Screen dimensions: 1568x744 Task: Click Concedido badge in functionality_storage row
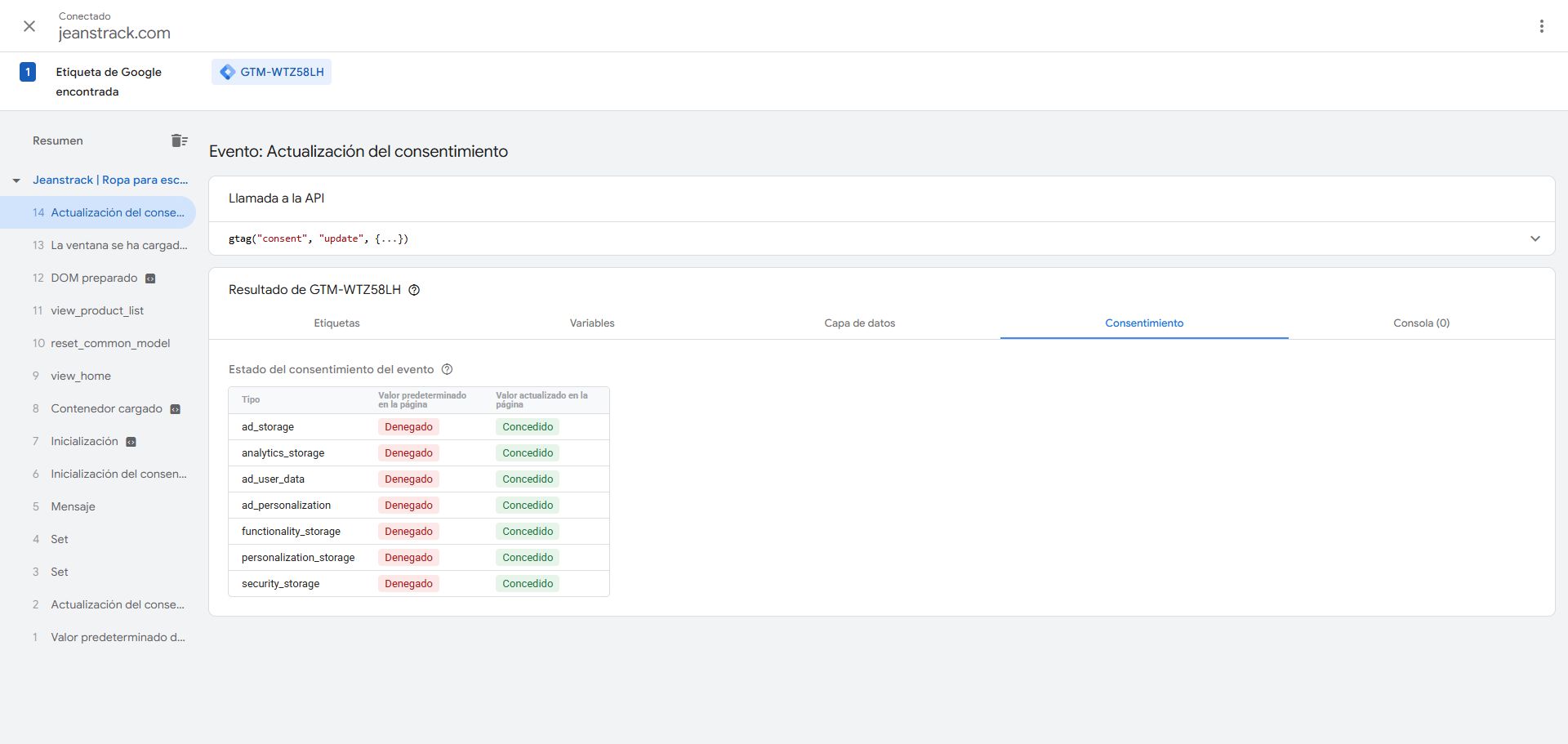tap(528, 532)
